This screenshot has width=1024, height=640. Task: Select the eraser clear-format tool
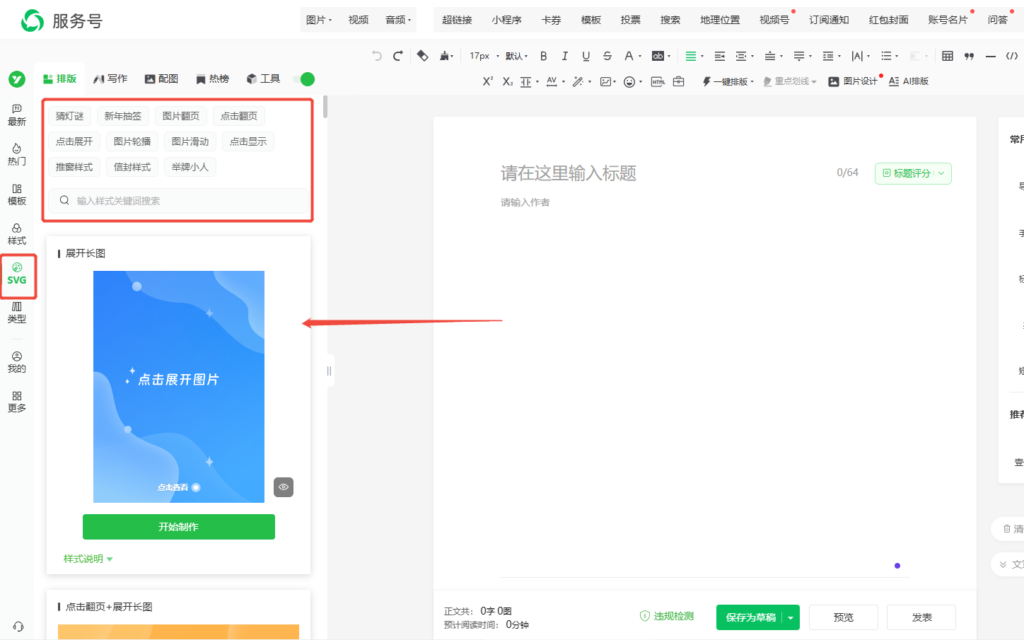423,56
